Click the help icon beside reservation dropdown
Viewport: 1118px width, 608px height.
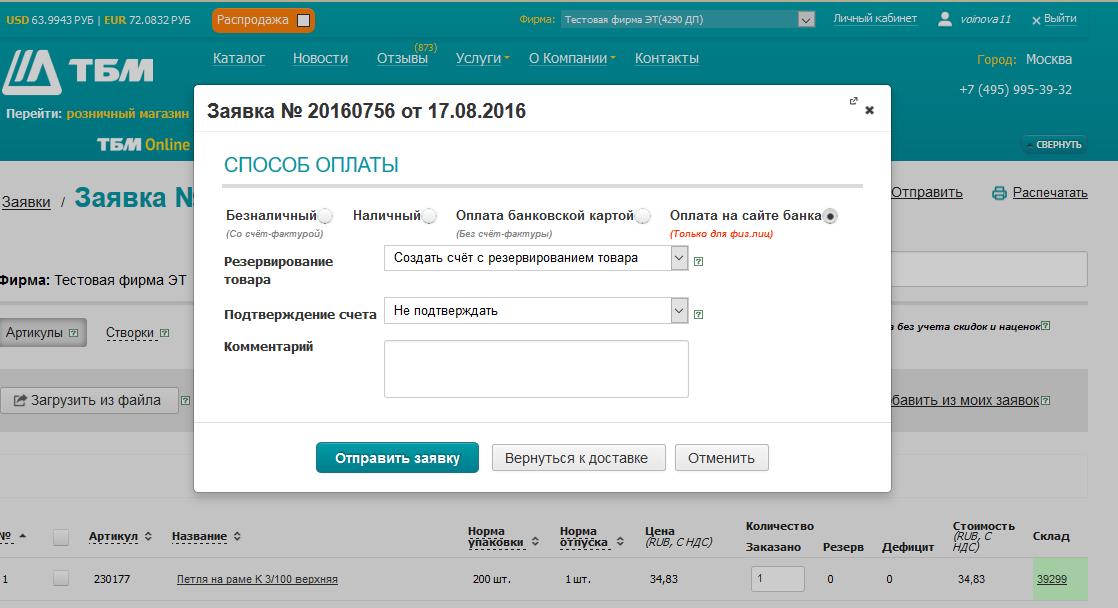(698, 262)
